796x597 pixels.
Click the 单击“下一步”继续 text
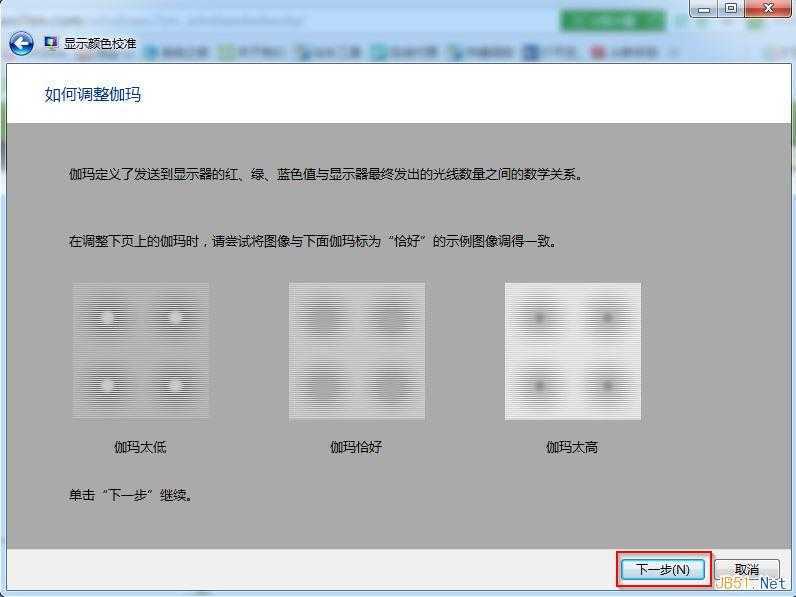131,495
